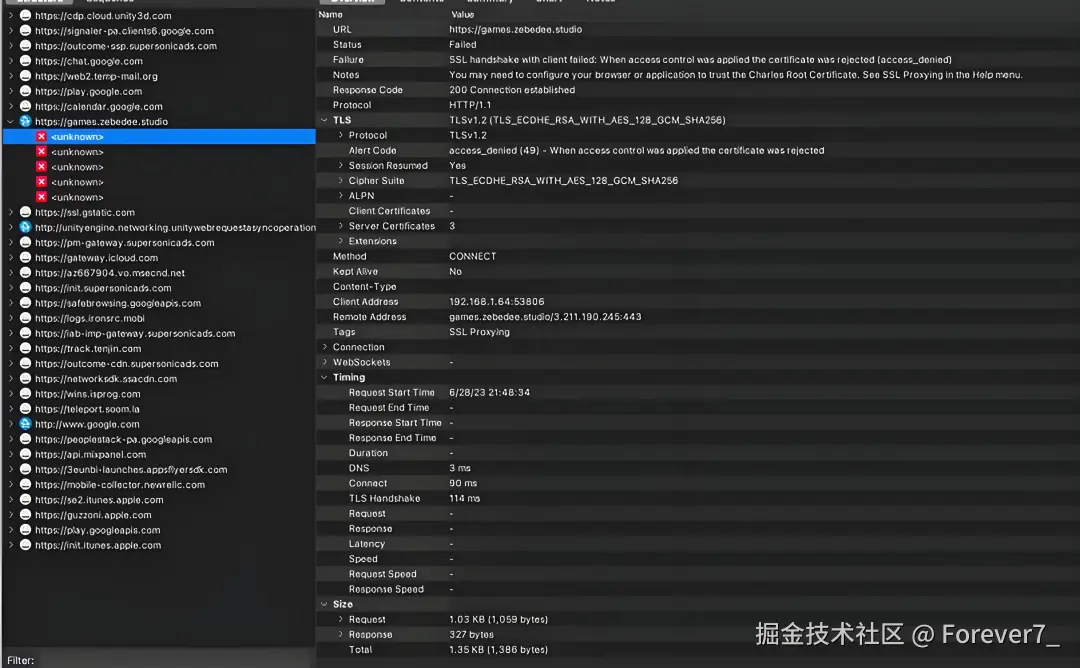
Task: Click the Name column header
Action: tap(331, 14)
